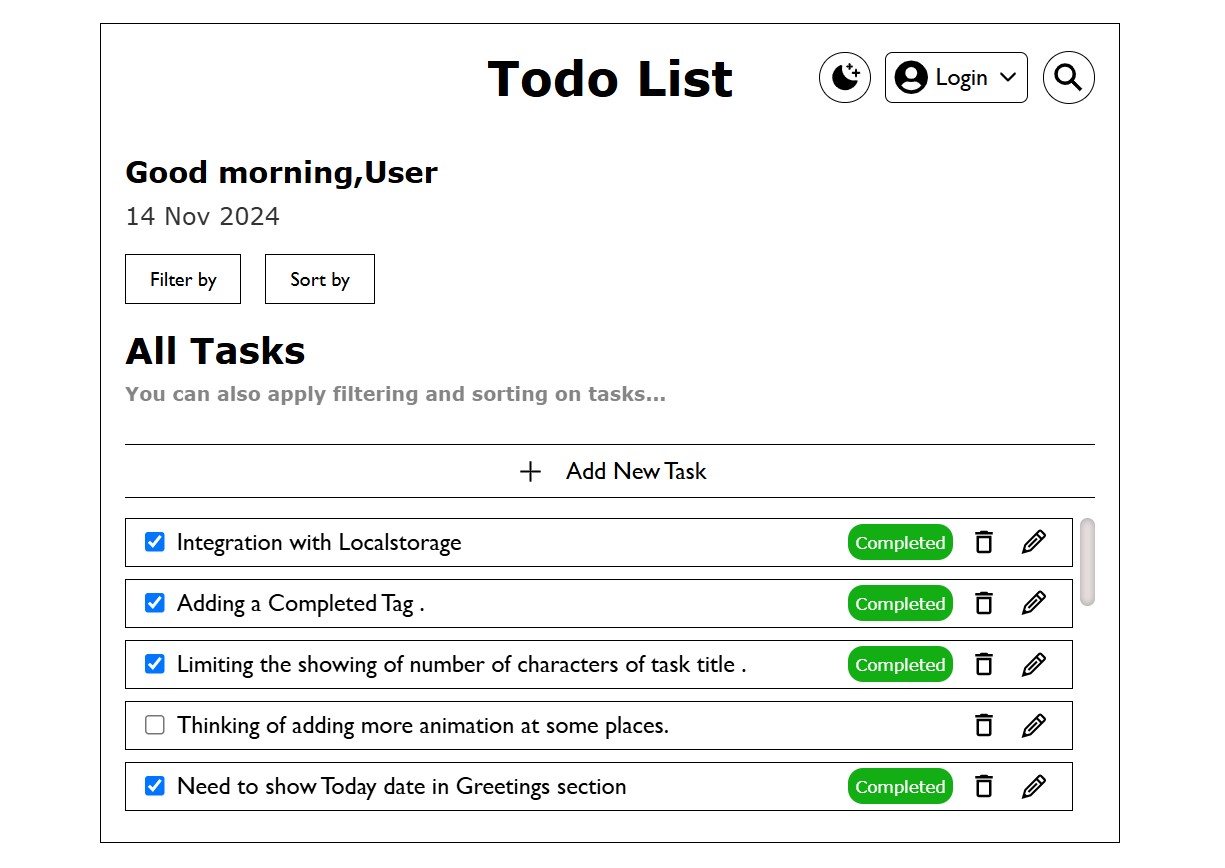Viewport: 1225px width, 868px height.
Task: Toggle dark mode with the moon icon
Action: 845,78
